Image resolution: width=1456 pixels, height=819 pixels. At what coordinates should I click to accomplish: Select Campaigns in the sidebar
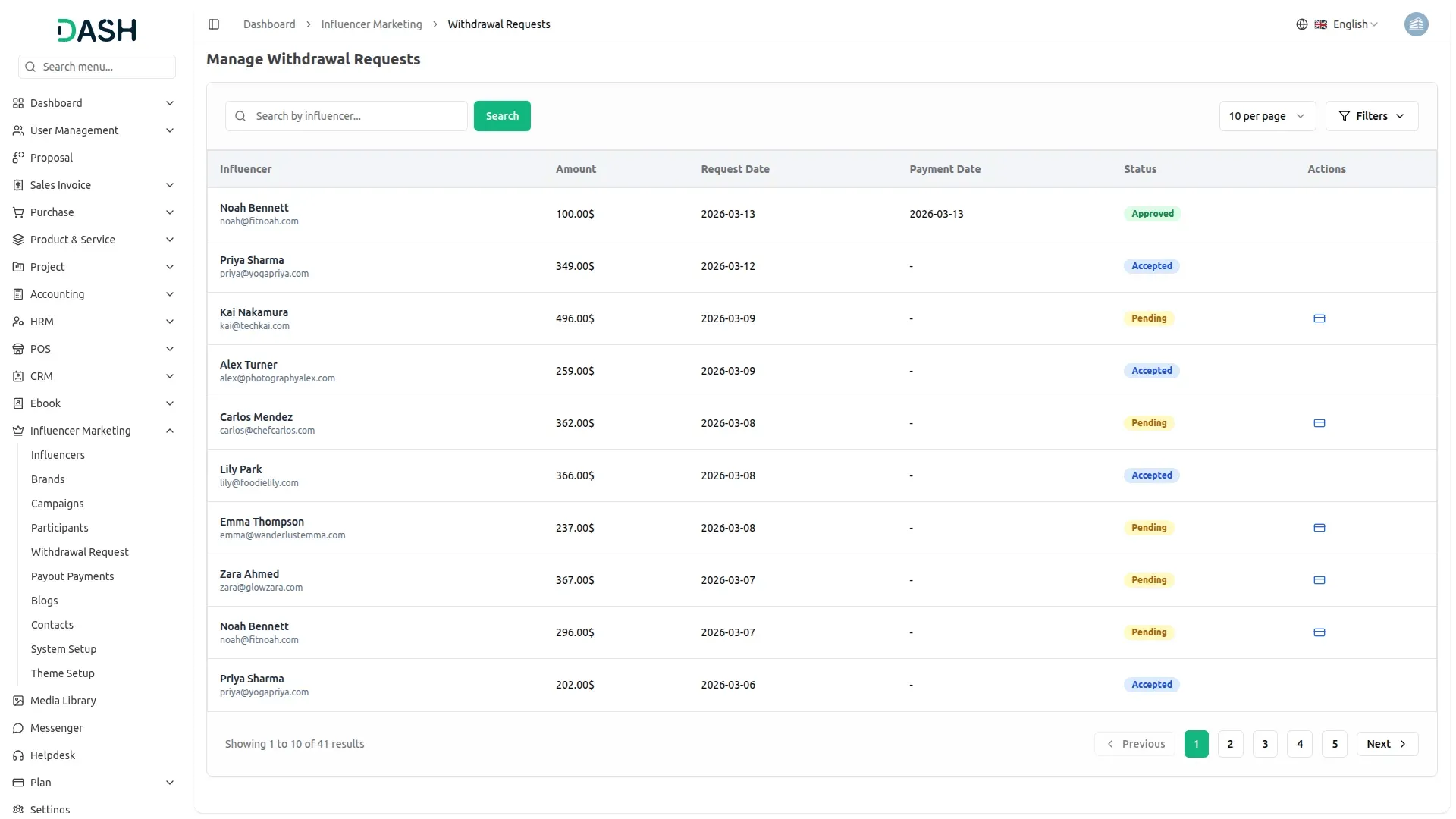[x=57, y=504]
